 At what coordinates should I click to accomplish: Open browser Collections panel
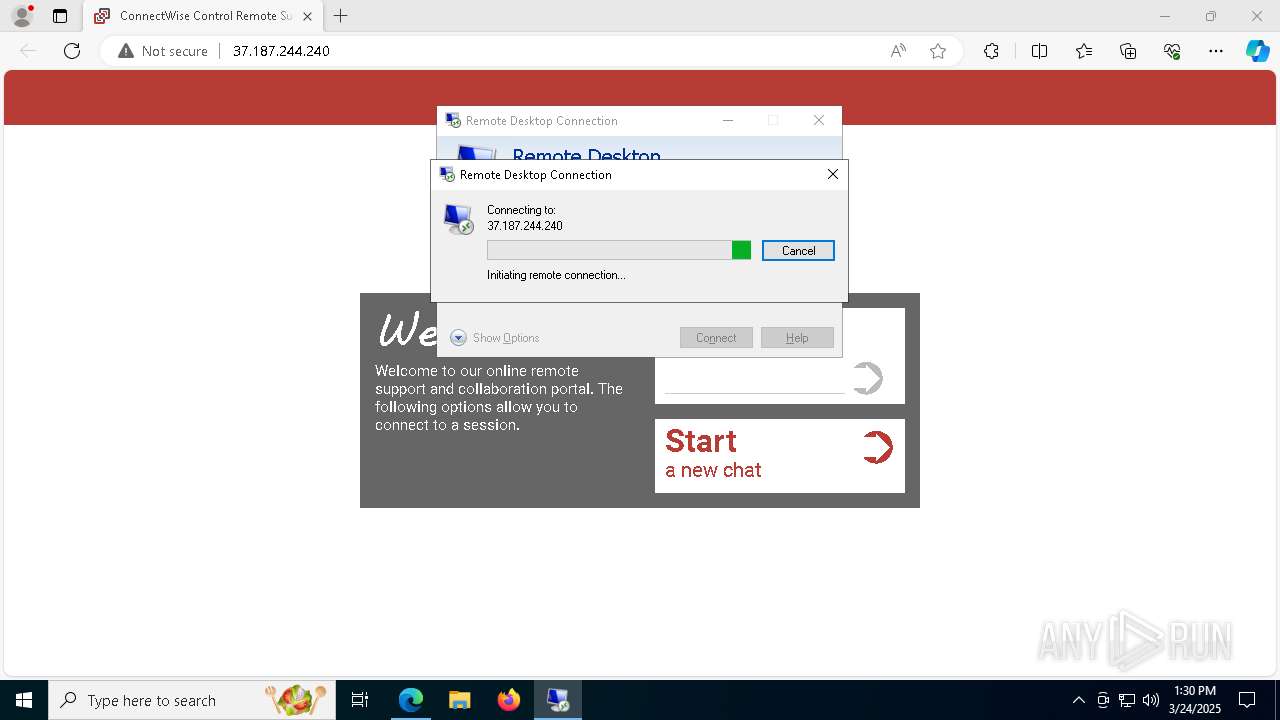(x=1128, y=51)
